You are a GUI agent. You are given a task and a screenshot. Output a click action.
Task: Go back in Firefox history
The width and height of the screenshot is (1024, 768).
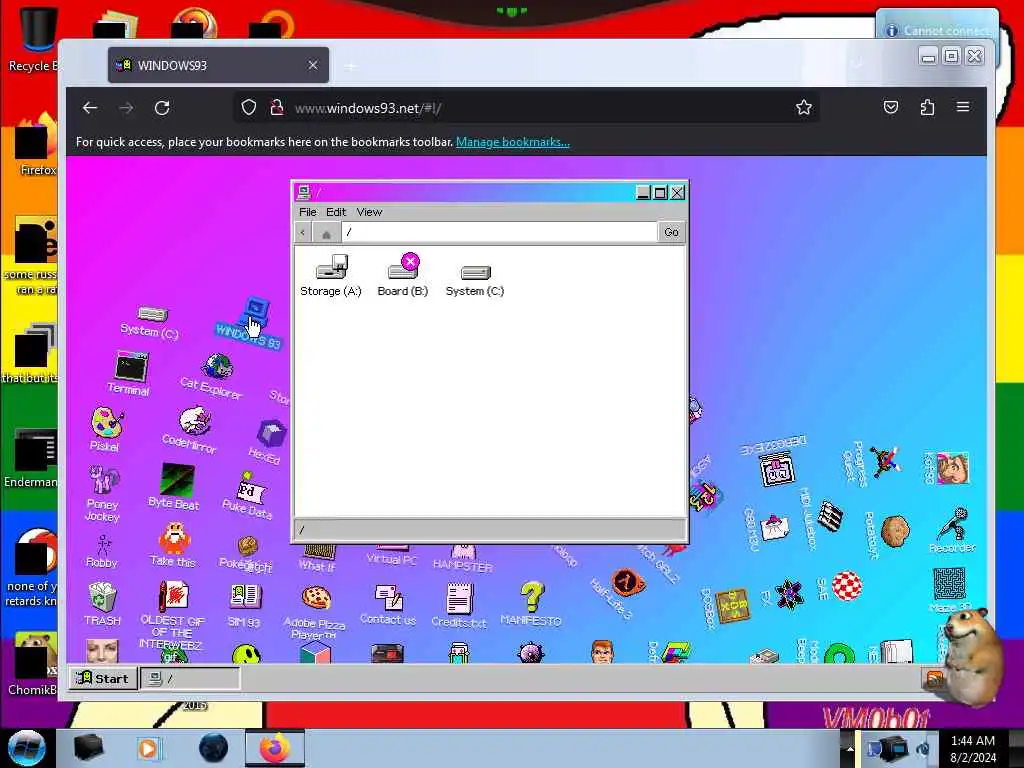(90, 108)
